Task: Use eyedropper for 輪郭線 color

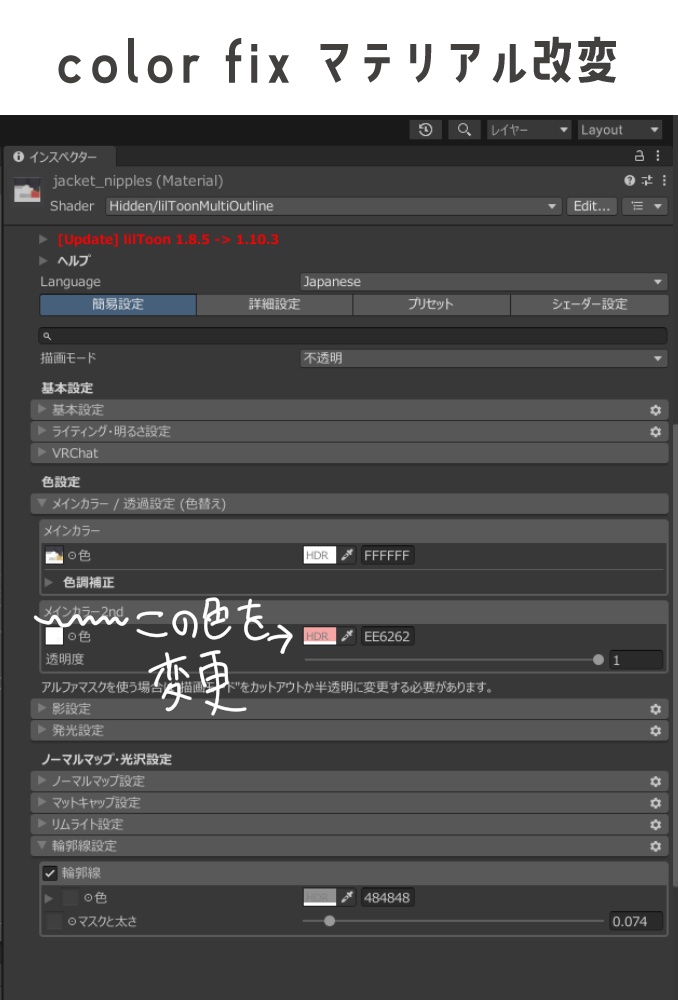Action: pyautogui.click(x=347, y=897)
